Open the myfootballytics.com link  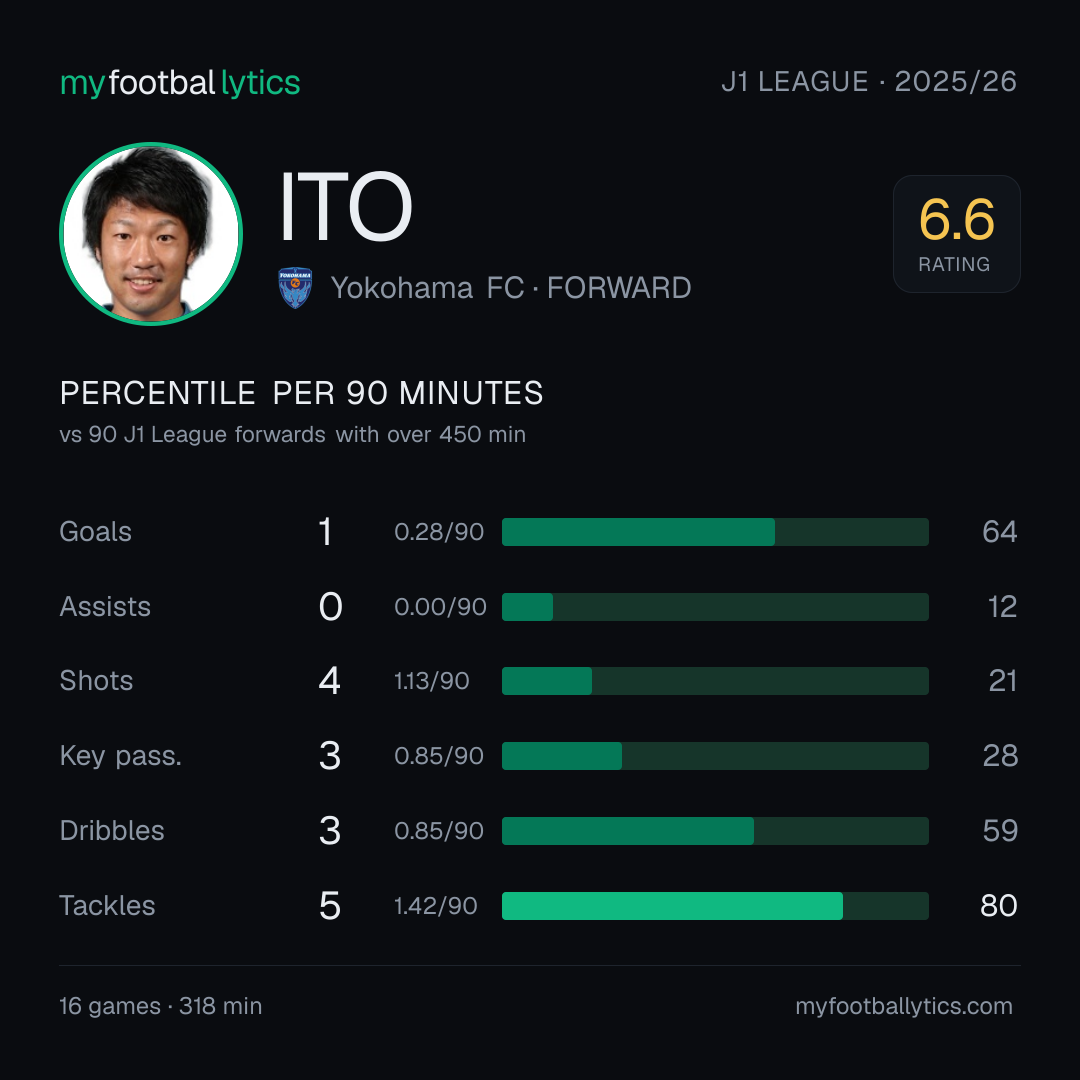[904, 1006]
